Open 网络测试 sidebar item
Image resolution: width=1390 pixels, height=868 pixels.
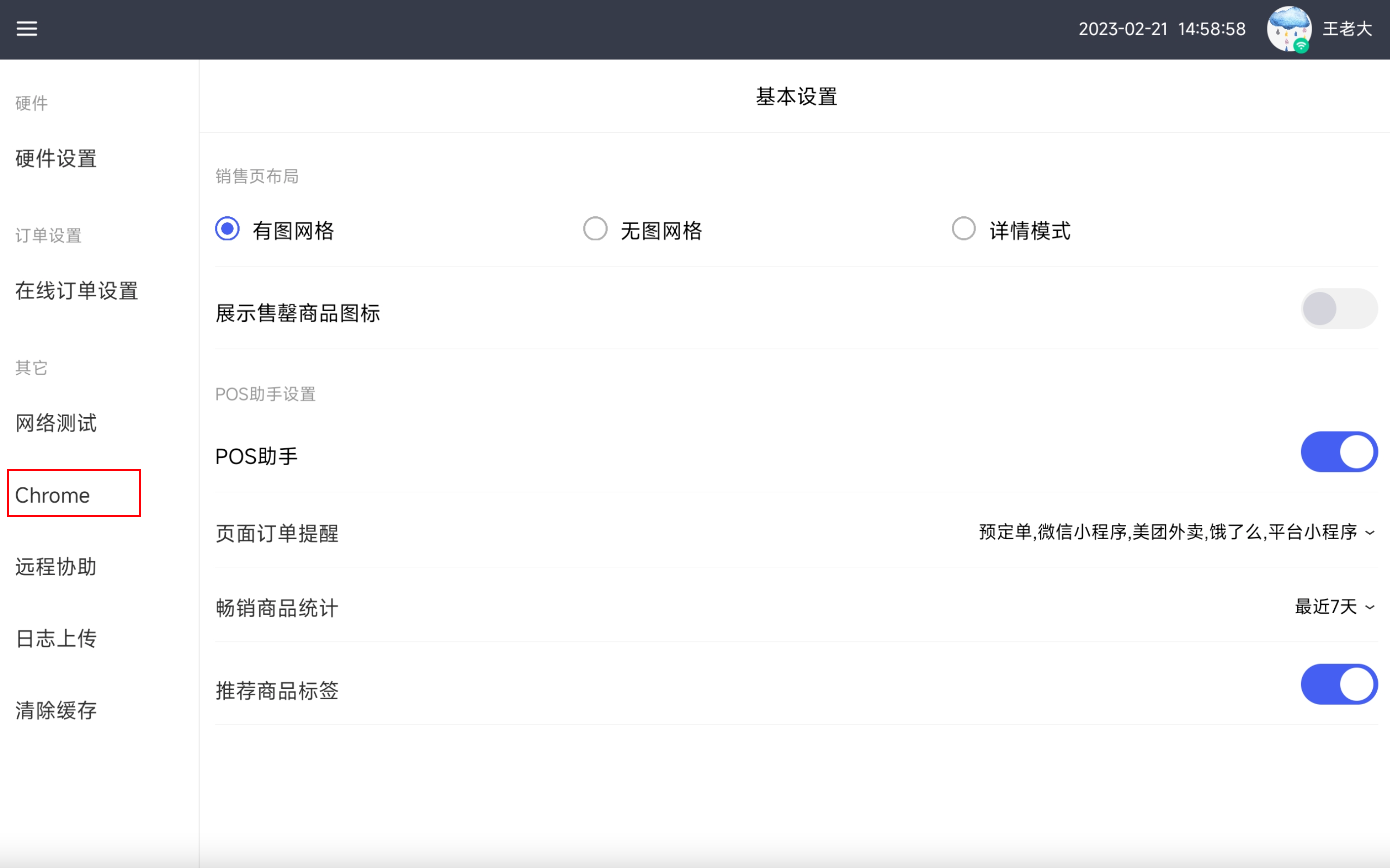(x=56, y=423)
